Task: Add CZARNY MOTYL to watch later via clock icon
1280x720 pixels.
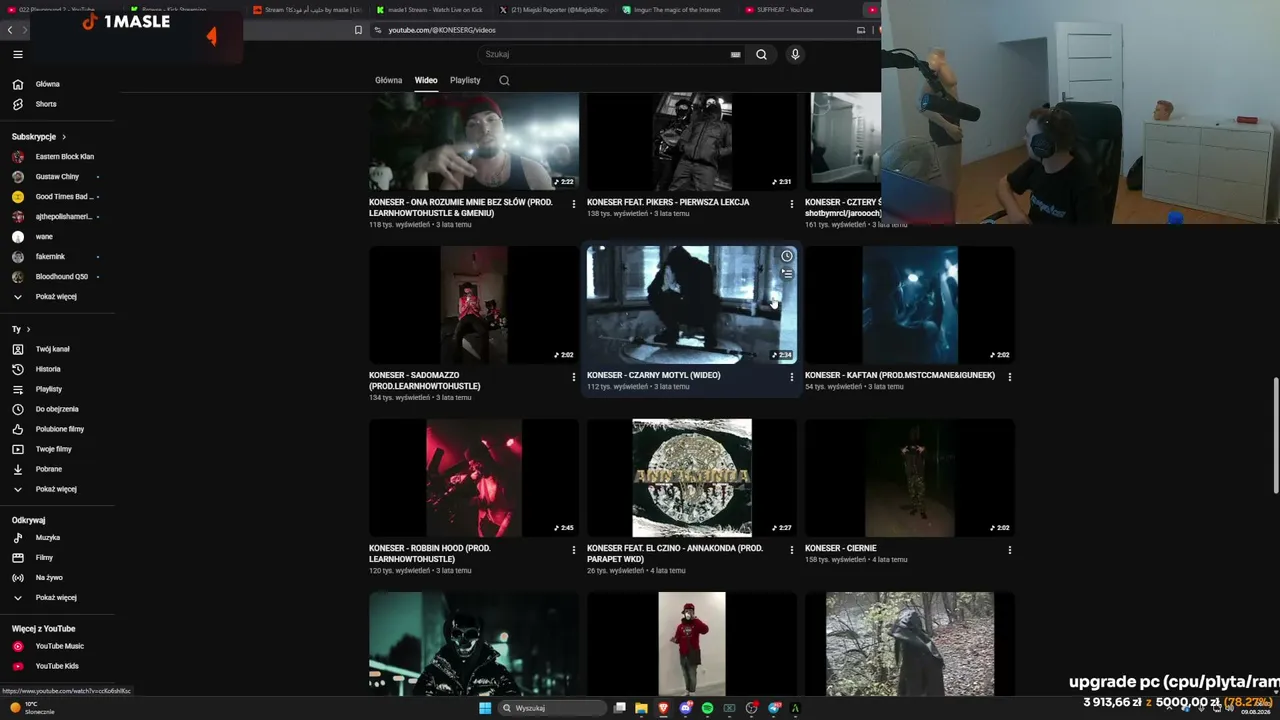Action: [x=787, y=256]
